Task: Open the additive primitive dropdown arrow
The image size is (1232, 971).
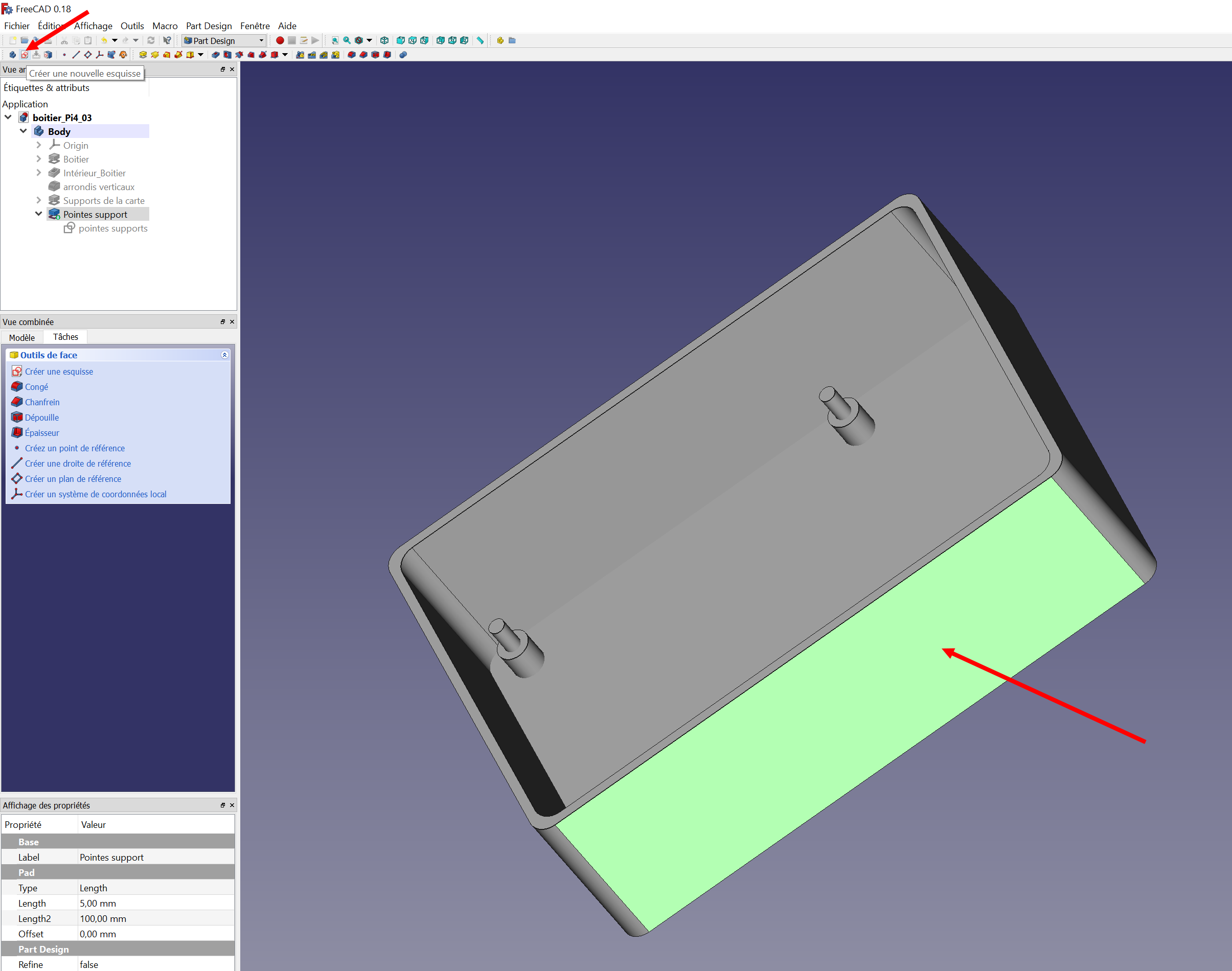Action: [201, 55]
